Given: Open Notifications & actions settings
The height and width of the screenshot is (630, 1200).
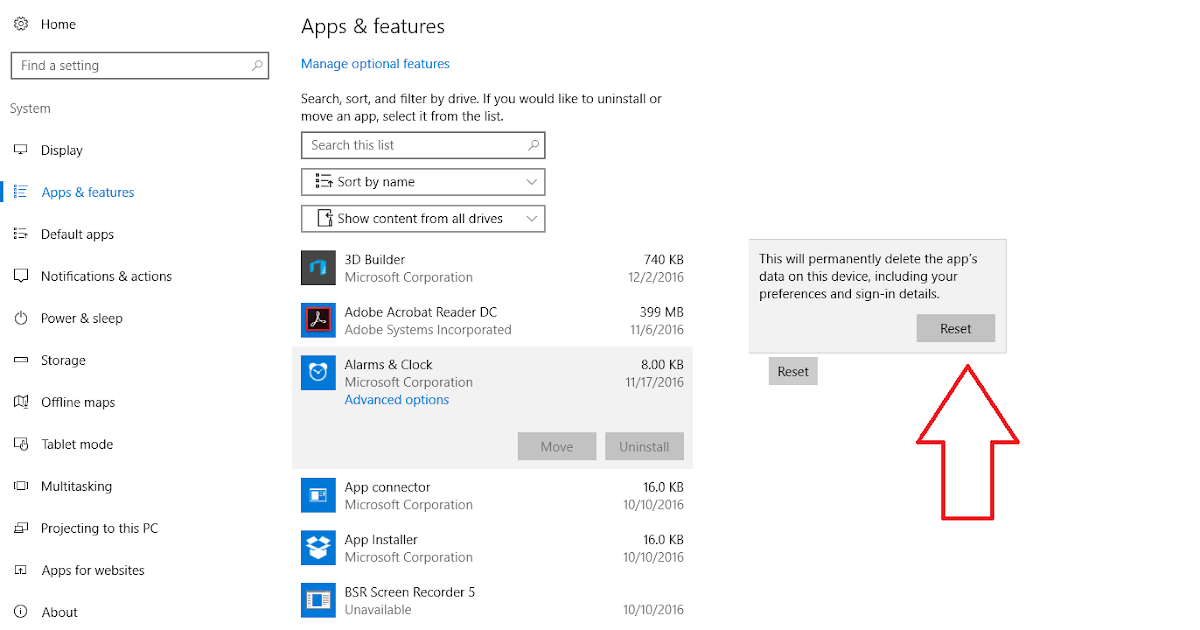Looking at the screenshot, I should [107, 276].
